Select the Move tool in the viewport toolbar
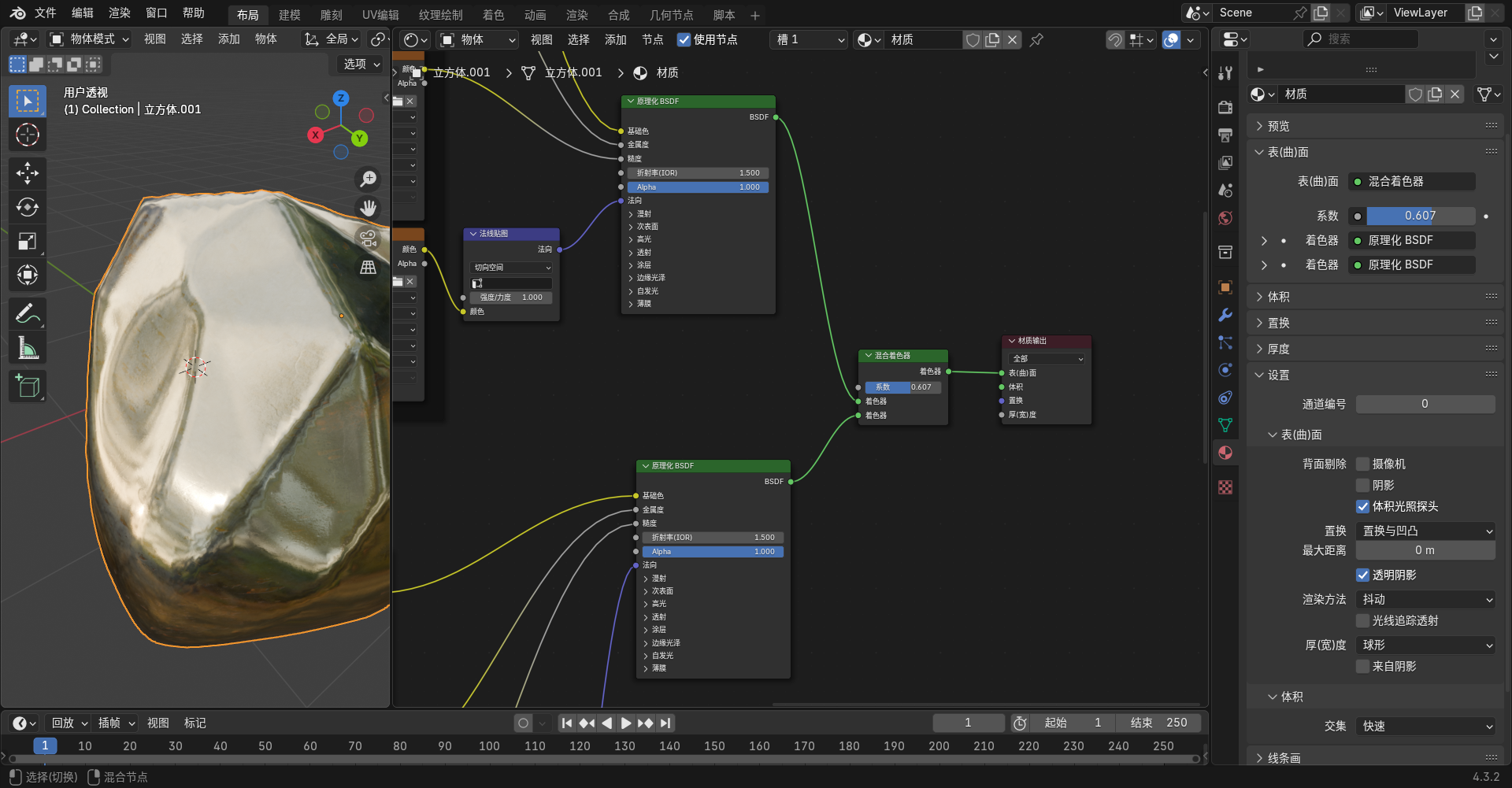The image size is (1512, 788). coord(28,173)
